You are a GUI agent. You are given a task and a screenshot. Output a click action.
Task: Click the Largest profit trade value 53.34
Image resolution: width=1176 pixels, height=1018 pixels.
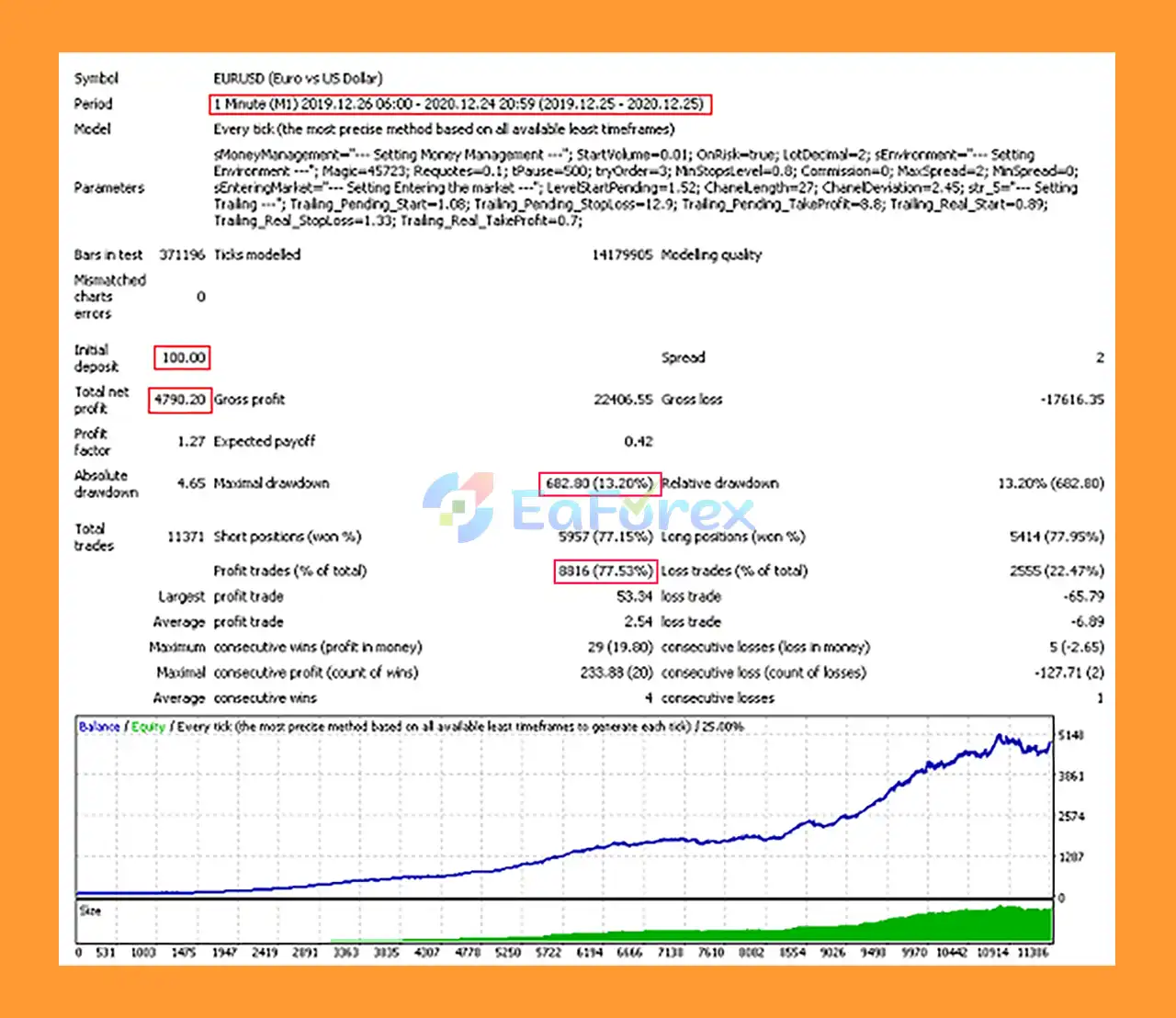coord(634,596)
